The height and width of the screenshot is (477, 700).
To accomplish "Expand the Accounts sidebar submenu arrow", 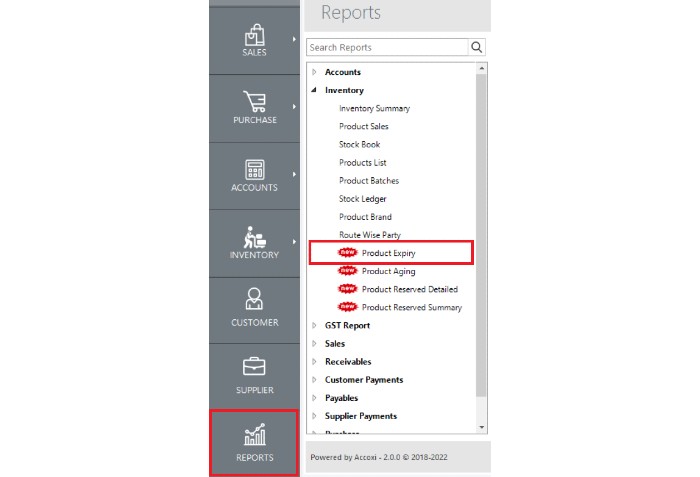I will coord(294,174).
